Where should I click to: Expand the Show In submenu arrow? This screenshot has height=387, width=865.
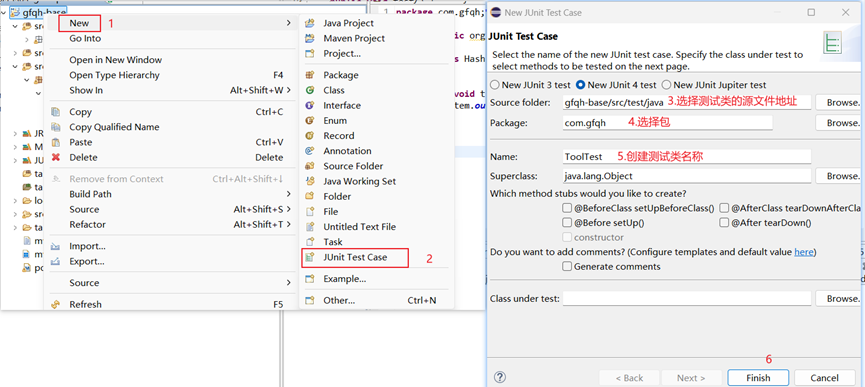click(288, 90)
